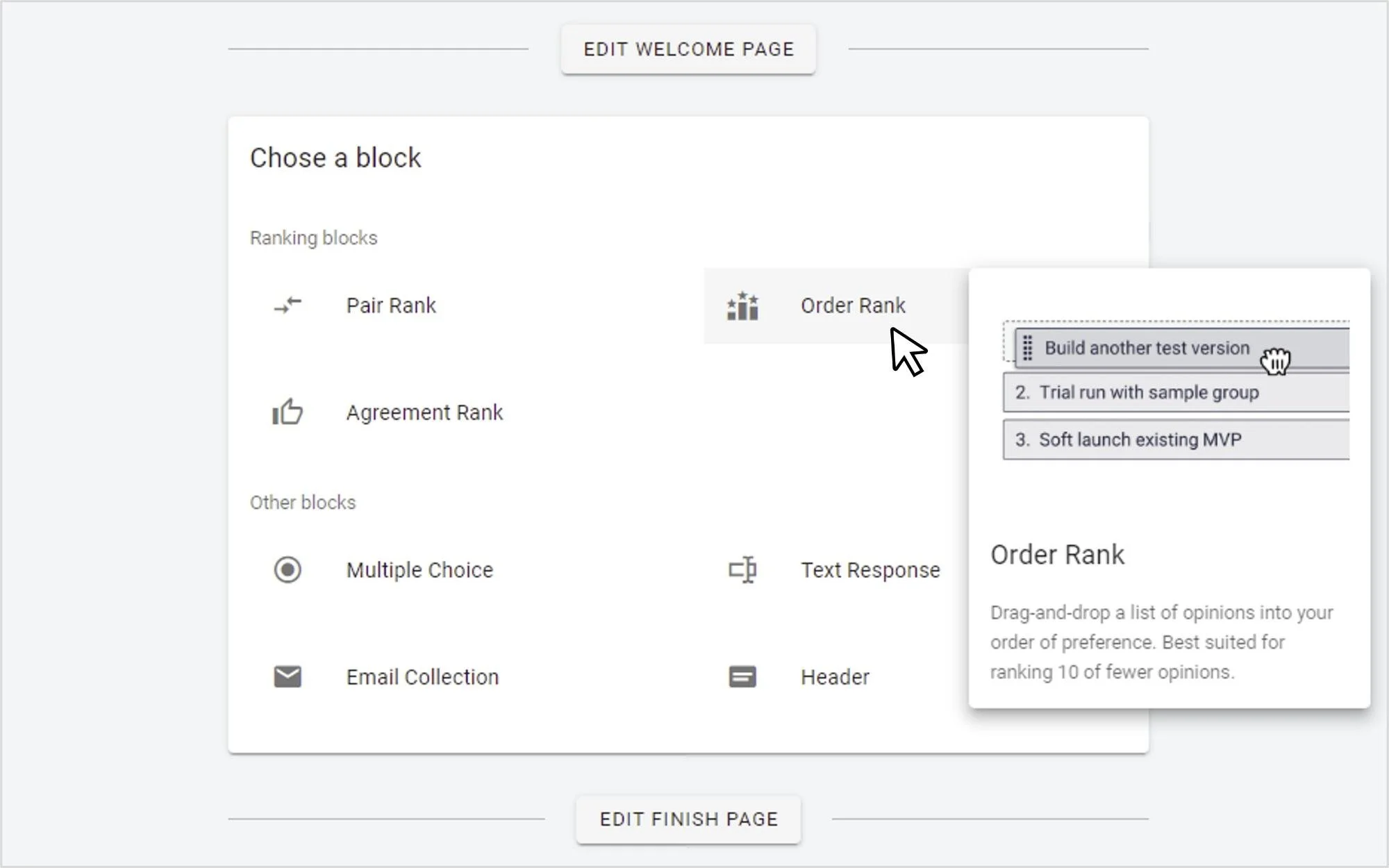Image resolution: width=1389 pixels, height=868 pixels.
Task: Click the Pair Rank arrows icon
Action: 288,305
